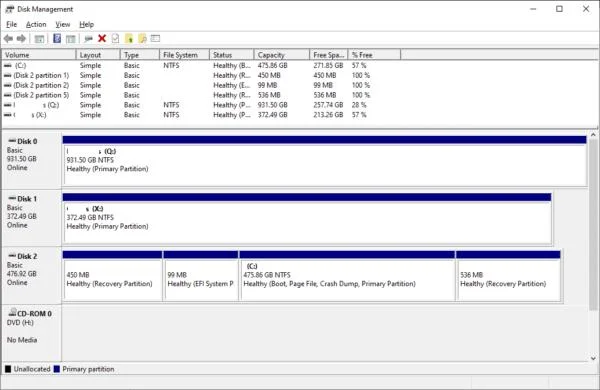Sort by the Type column header
The height and width of the screenshot is (390, 600).
(x=140, y=55)
